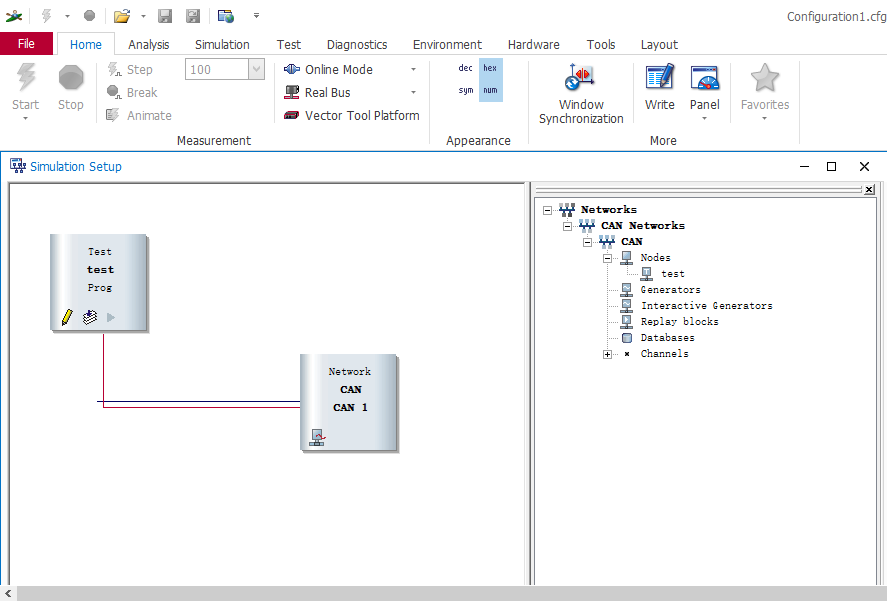
Task: Click the compile icon on test node
Action: pyautogui.click(x=89, y=317)
